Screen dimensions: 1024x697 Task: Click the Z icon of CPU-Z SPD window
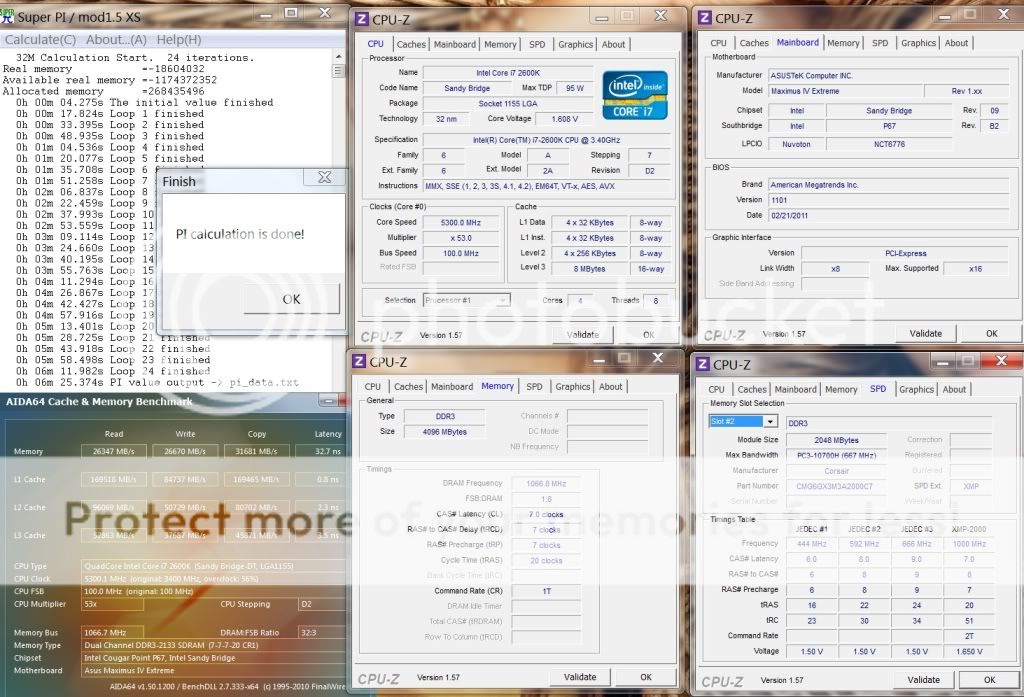pos(703,365)
